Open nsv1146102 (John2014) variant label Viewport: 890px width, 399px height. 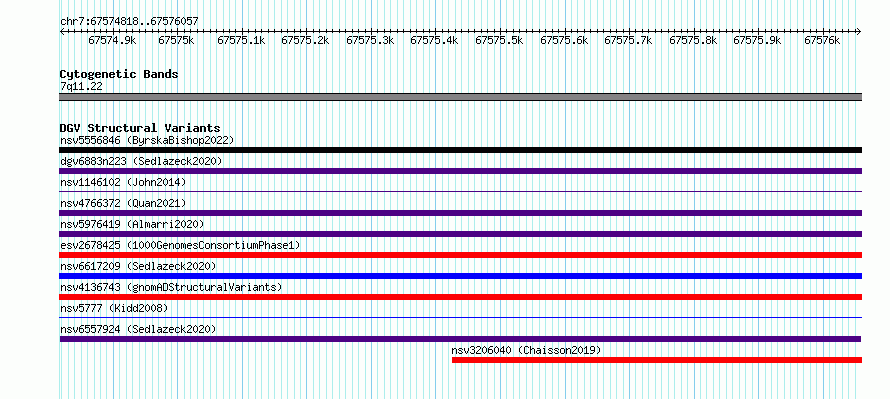click(123, 182)
